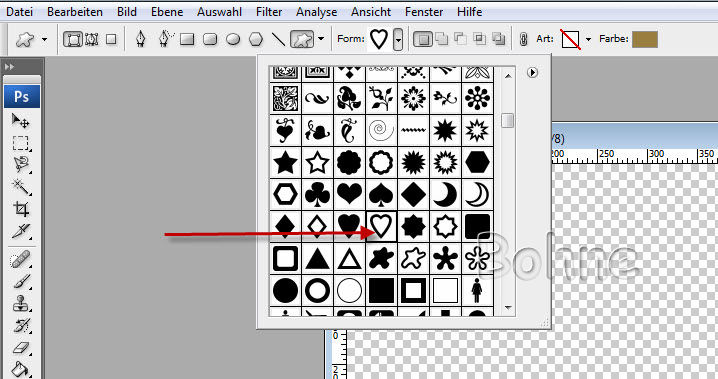Image resolution: width=718 pixels, height=379 pixels.
Task: Select the Line shape tool
Action: [x=278, y=39]
